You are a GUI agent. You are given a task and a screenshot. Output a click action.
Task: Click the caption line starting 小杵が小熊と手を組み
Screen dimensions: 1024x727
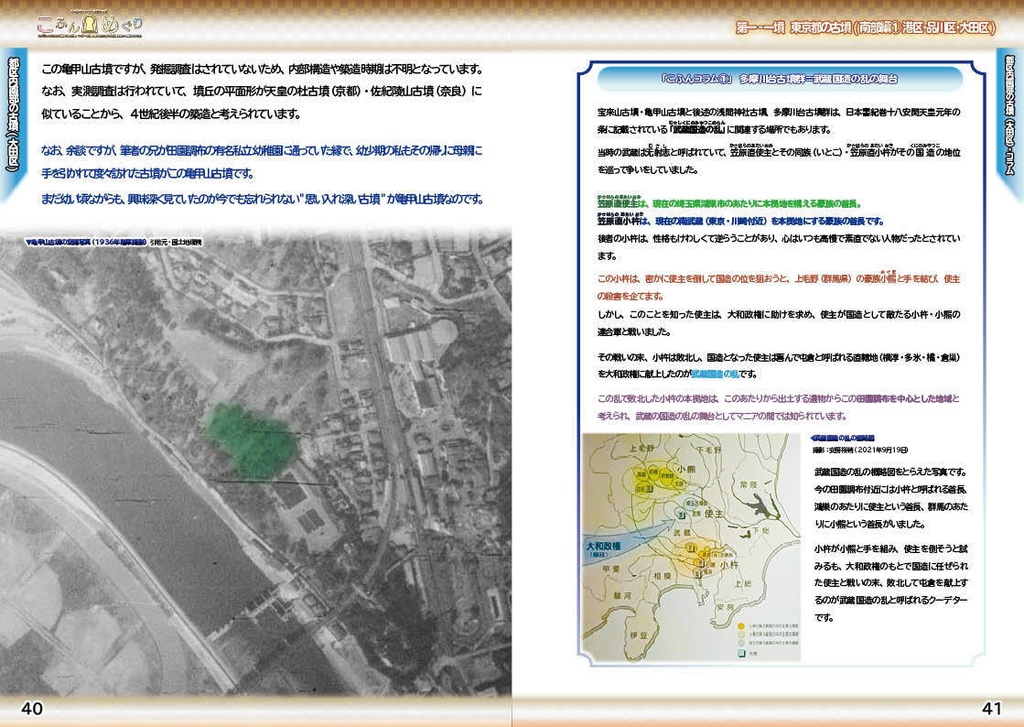click(x=891, y=549)
